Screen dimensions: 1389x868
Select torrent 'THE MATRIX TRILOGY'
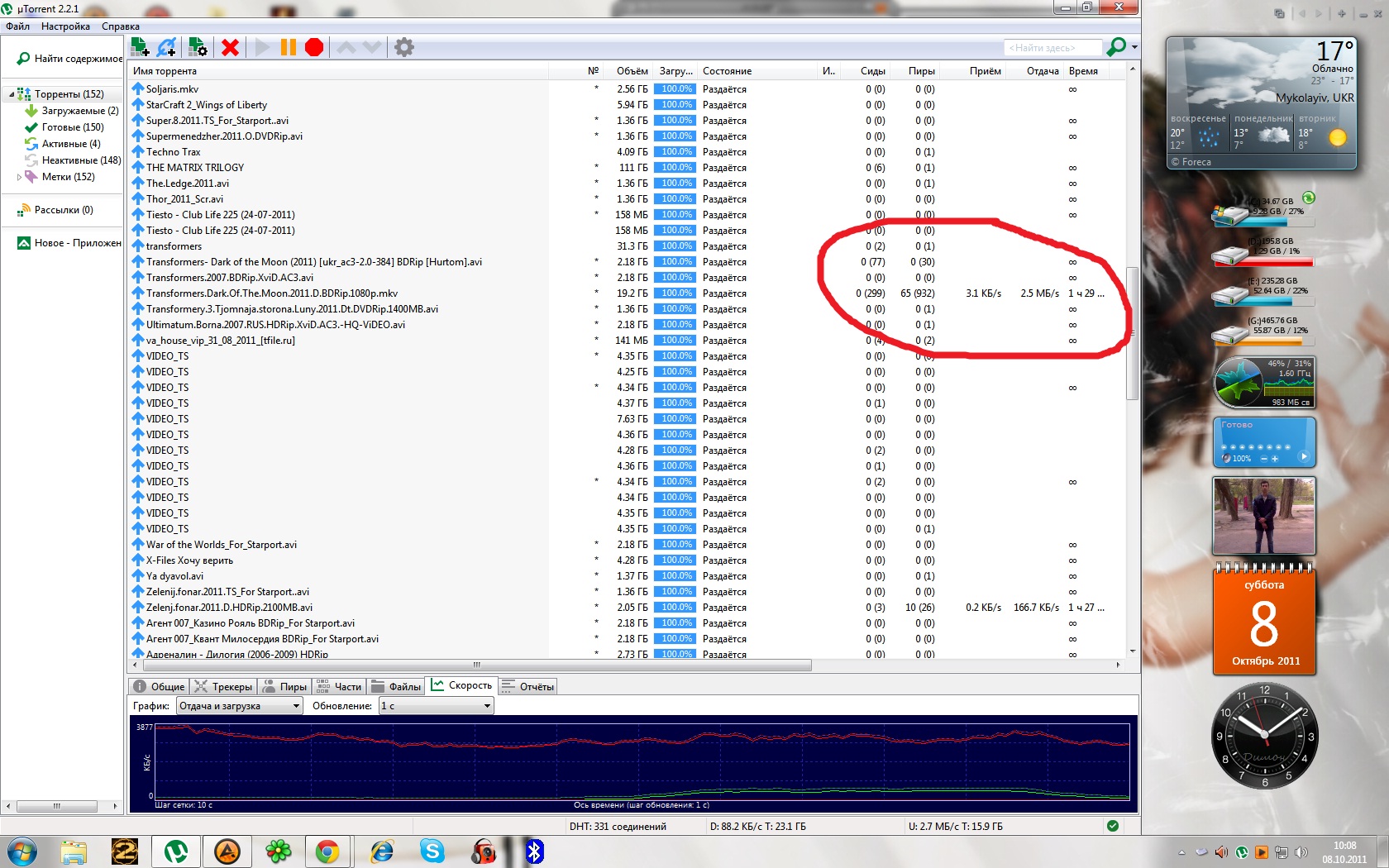coord(195,168)
